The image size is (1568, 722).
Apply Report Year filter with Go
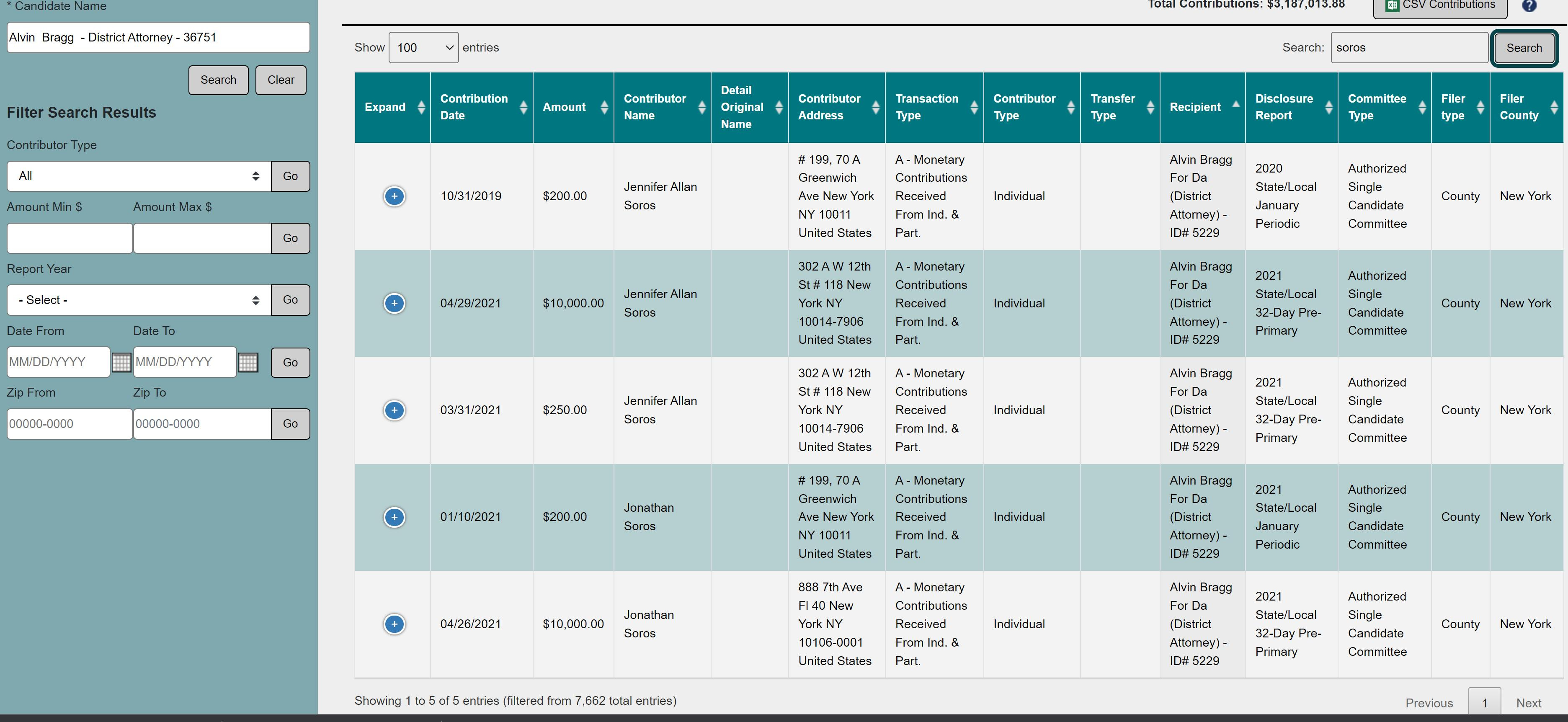coord(290,300)
